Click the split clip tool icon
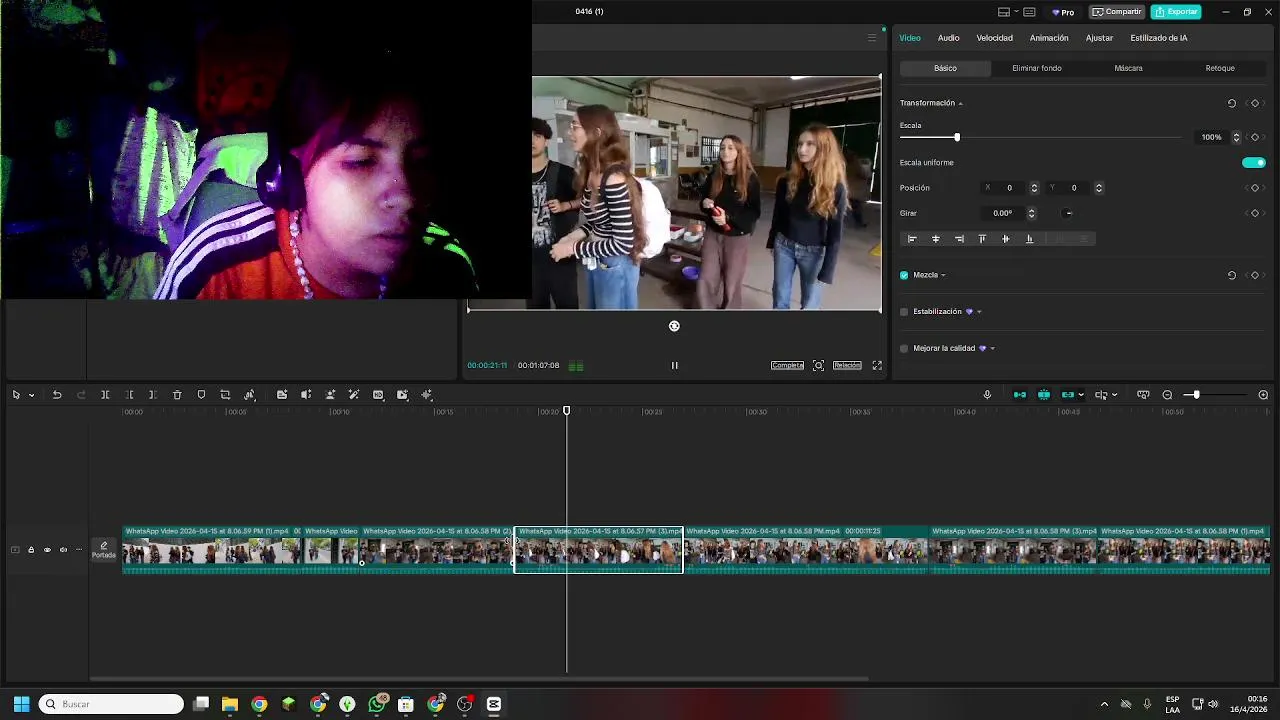1280x720 pixels. click(x=105, y=395)
